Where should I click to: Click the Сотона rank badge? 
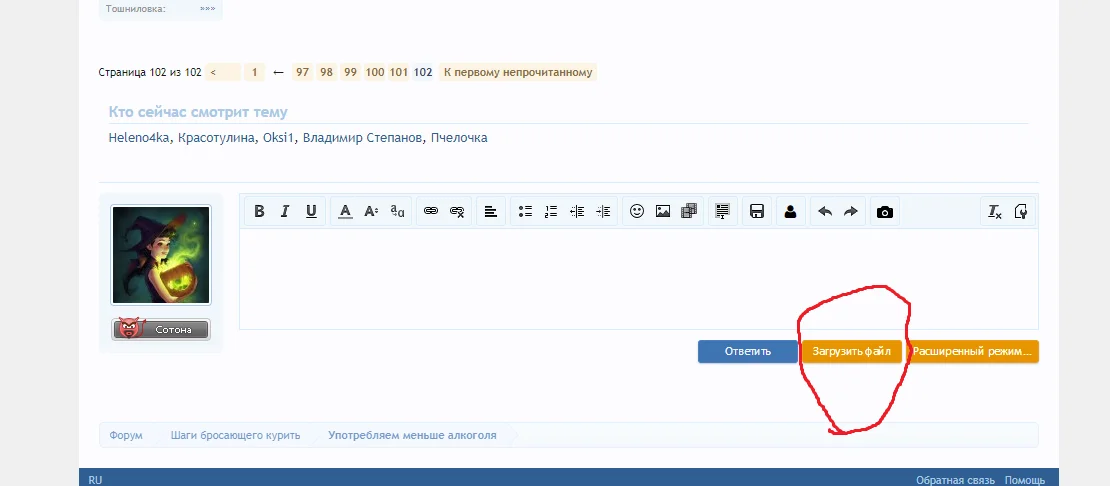click(x=161, y=329)
